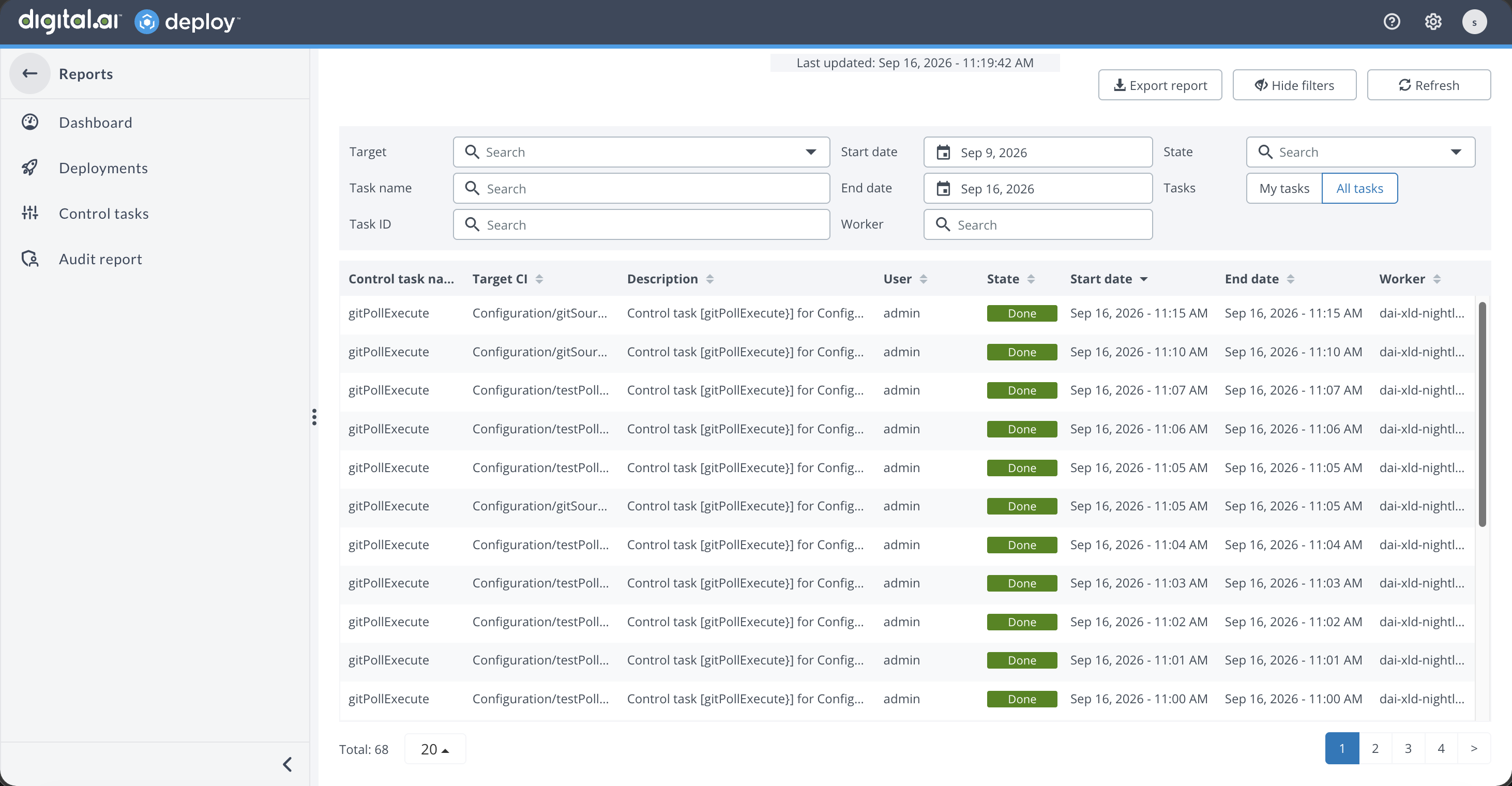The image size is (1512, 786).
Task: Click the Reports back arrow icon
Action: (x=30, y=73)
